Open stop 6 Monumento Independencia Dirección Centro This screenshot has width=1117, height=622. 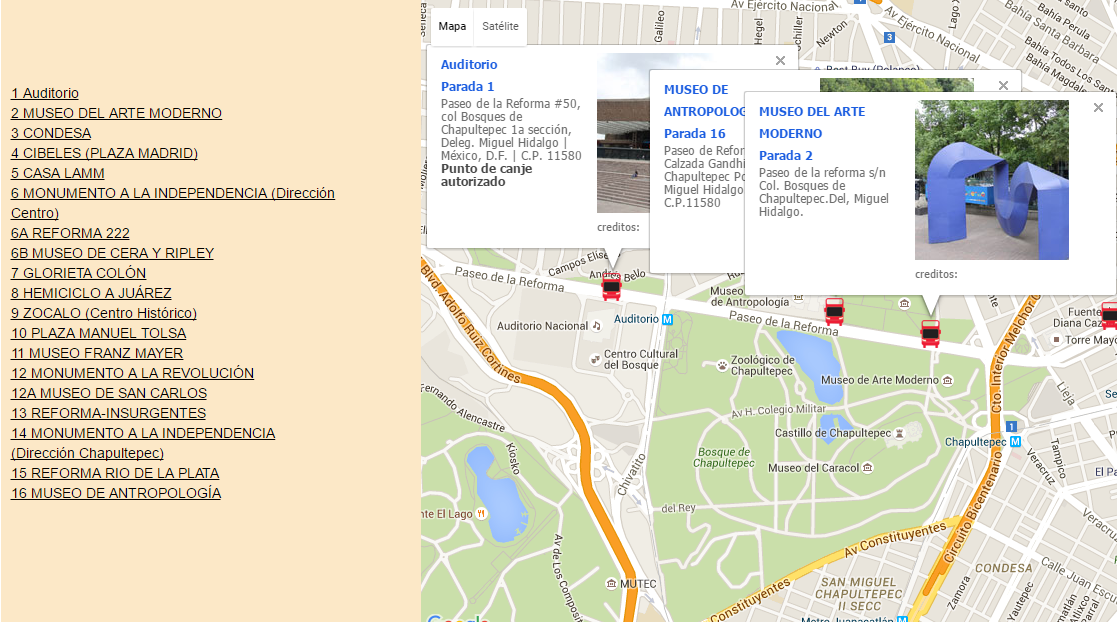[x=172, y=203]
